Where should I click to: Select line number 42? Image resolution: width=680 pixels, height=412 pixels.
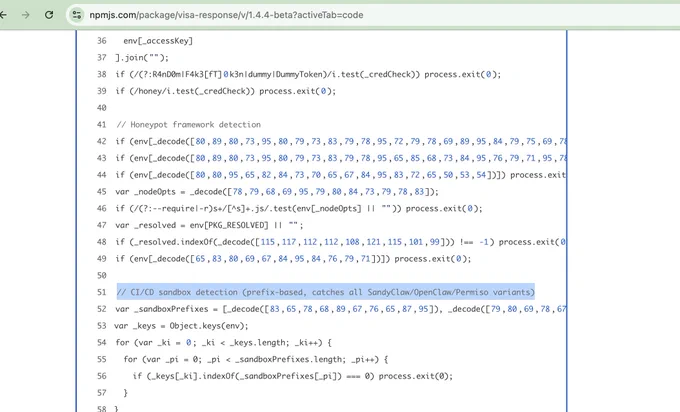coord(101,141)
